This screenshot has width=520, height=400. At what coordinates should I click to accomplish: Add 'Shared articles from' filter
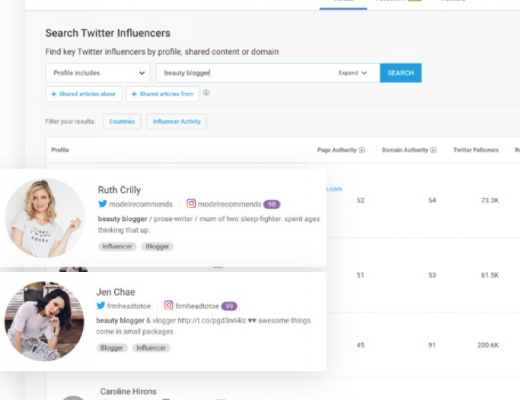tap(163, 94)
